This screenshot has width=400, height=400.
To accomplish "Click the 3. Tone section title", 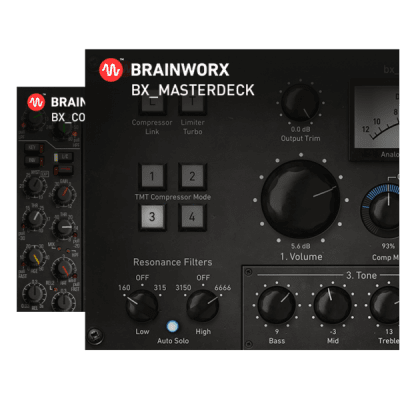I will click(x=361, y=276).
